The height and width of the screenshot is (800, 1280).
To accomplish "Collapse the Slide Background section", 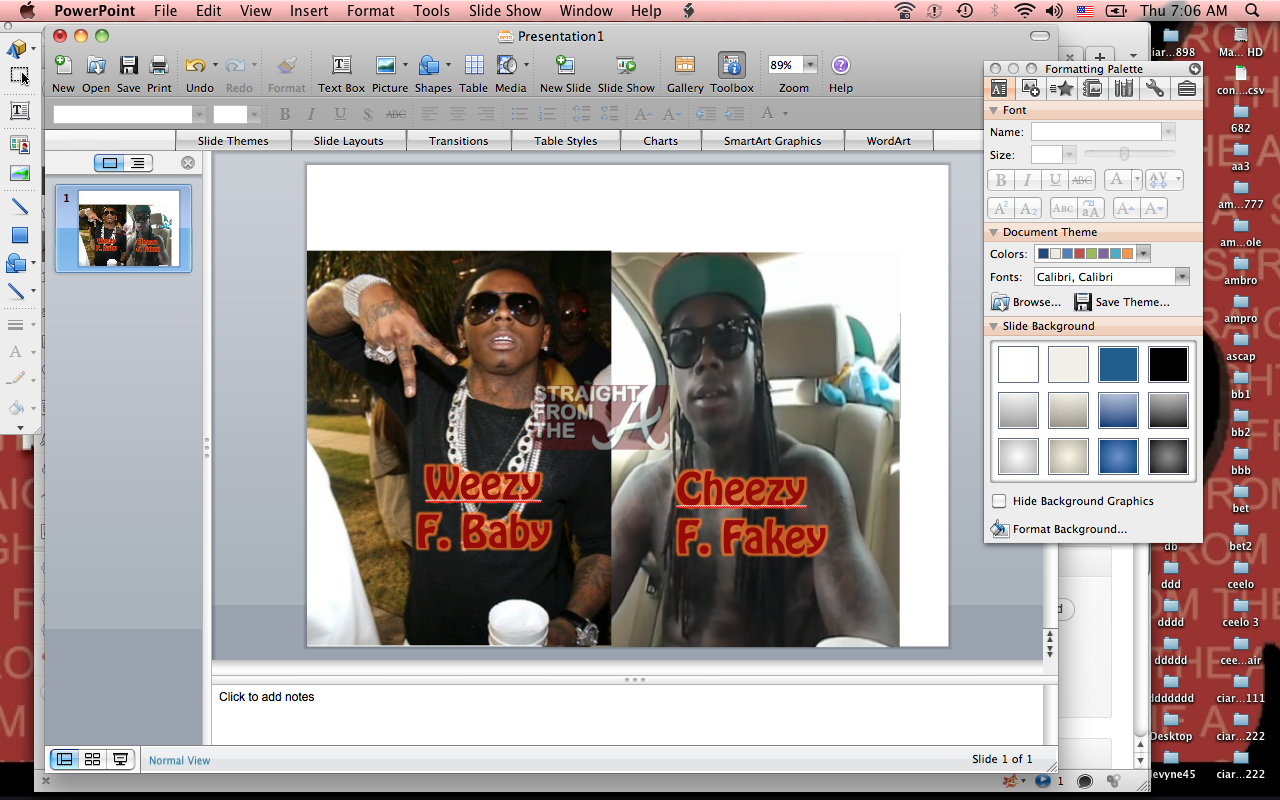I will [994, 326].
